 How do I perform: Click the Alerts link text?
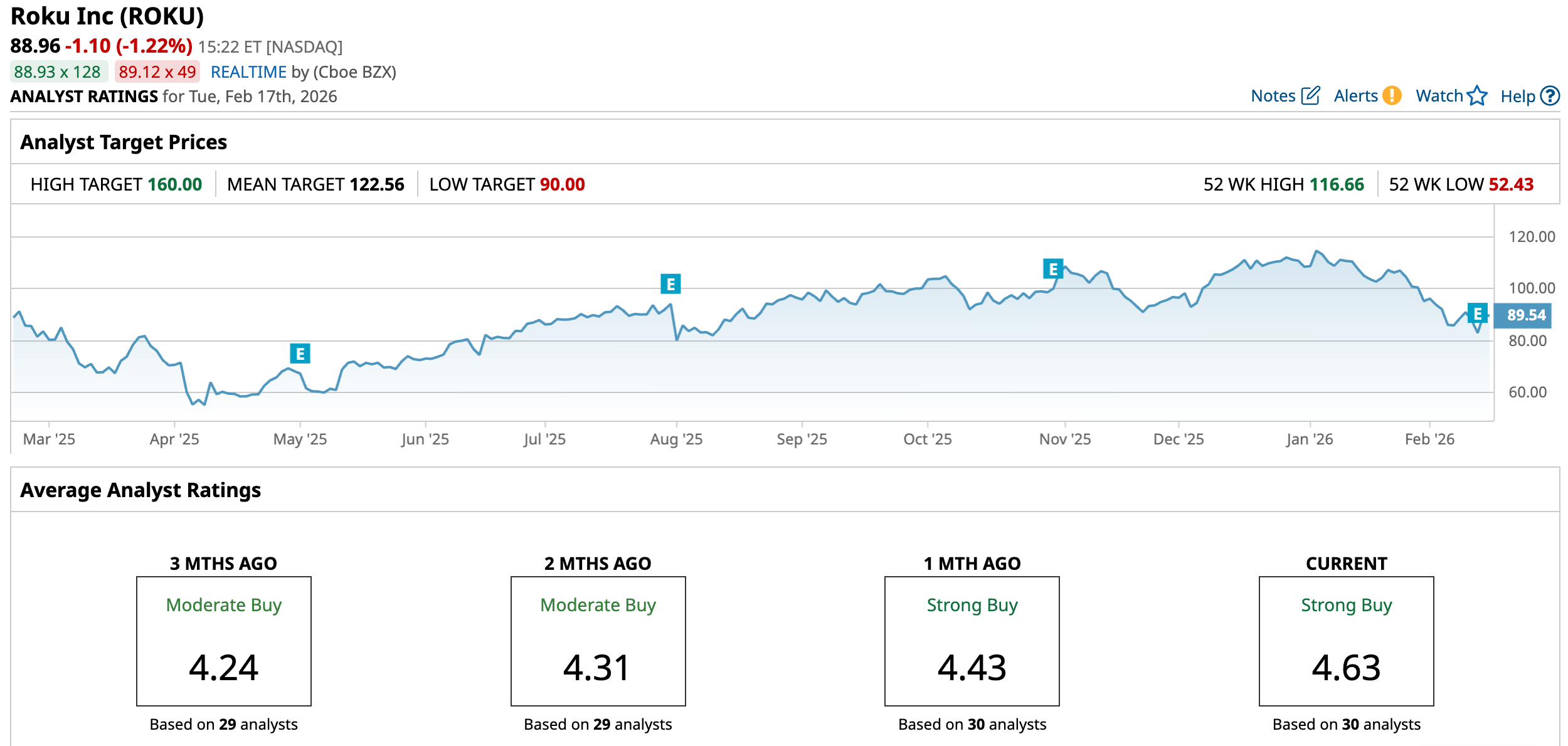coord(1355,96)
